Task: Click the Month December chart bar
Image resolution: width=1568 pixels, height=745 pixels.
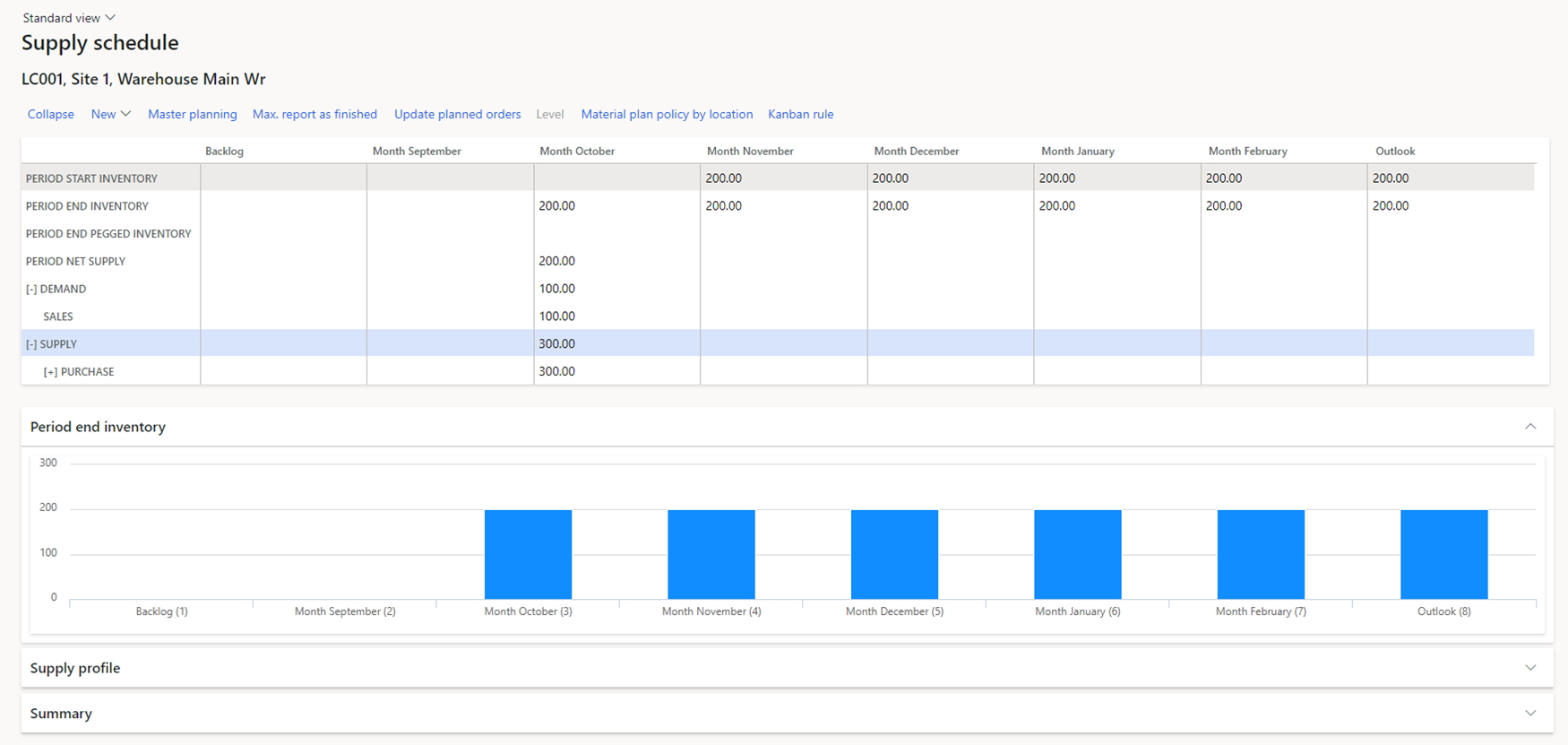Action: 894,554
